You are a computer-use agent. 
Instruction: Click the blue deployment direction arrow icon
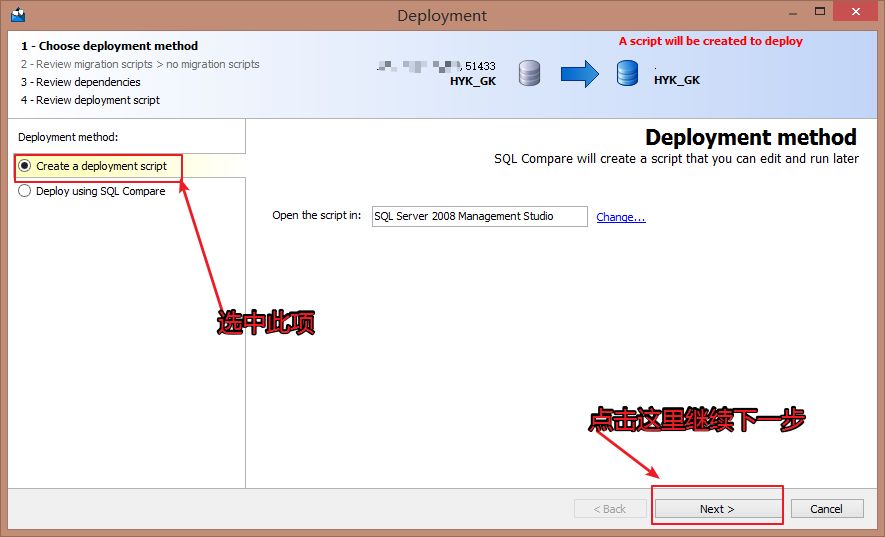[x=580, y=73]
